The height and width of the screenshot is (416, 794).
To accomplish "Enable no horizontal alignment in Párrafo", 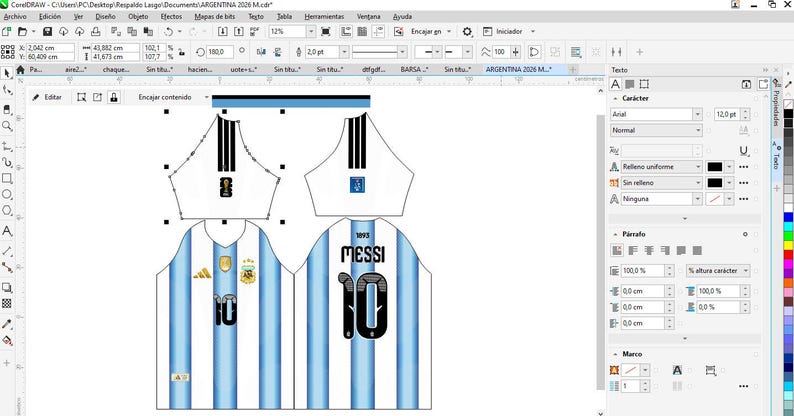I will [x=617, y=250].
